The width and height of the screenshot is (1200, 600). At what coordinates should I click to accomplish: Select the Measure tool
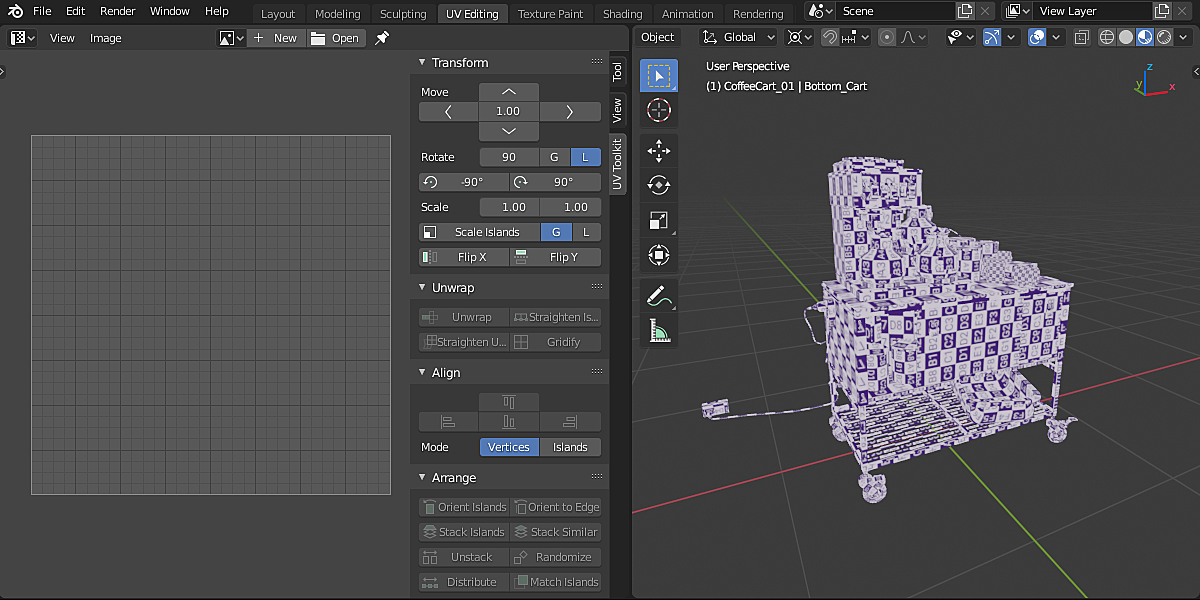pyautogui.click(x=658, y=330)
